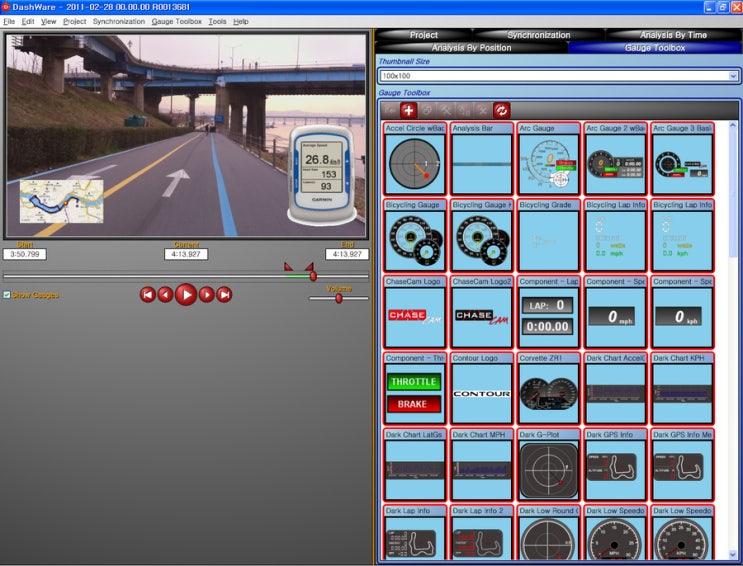Click the refresh icon in Gauge Toolbox toolbar

[x=502, y=110]
